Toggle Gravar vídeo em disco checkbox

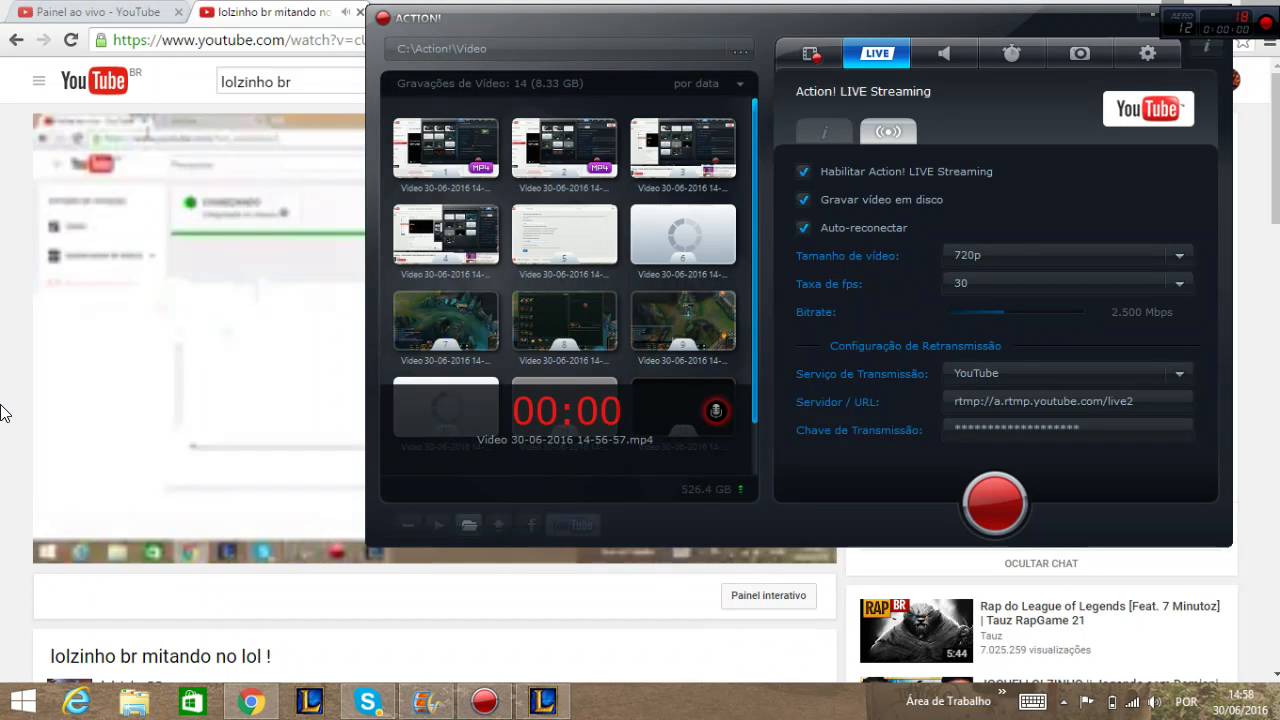coord(803,199)
